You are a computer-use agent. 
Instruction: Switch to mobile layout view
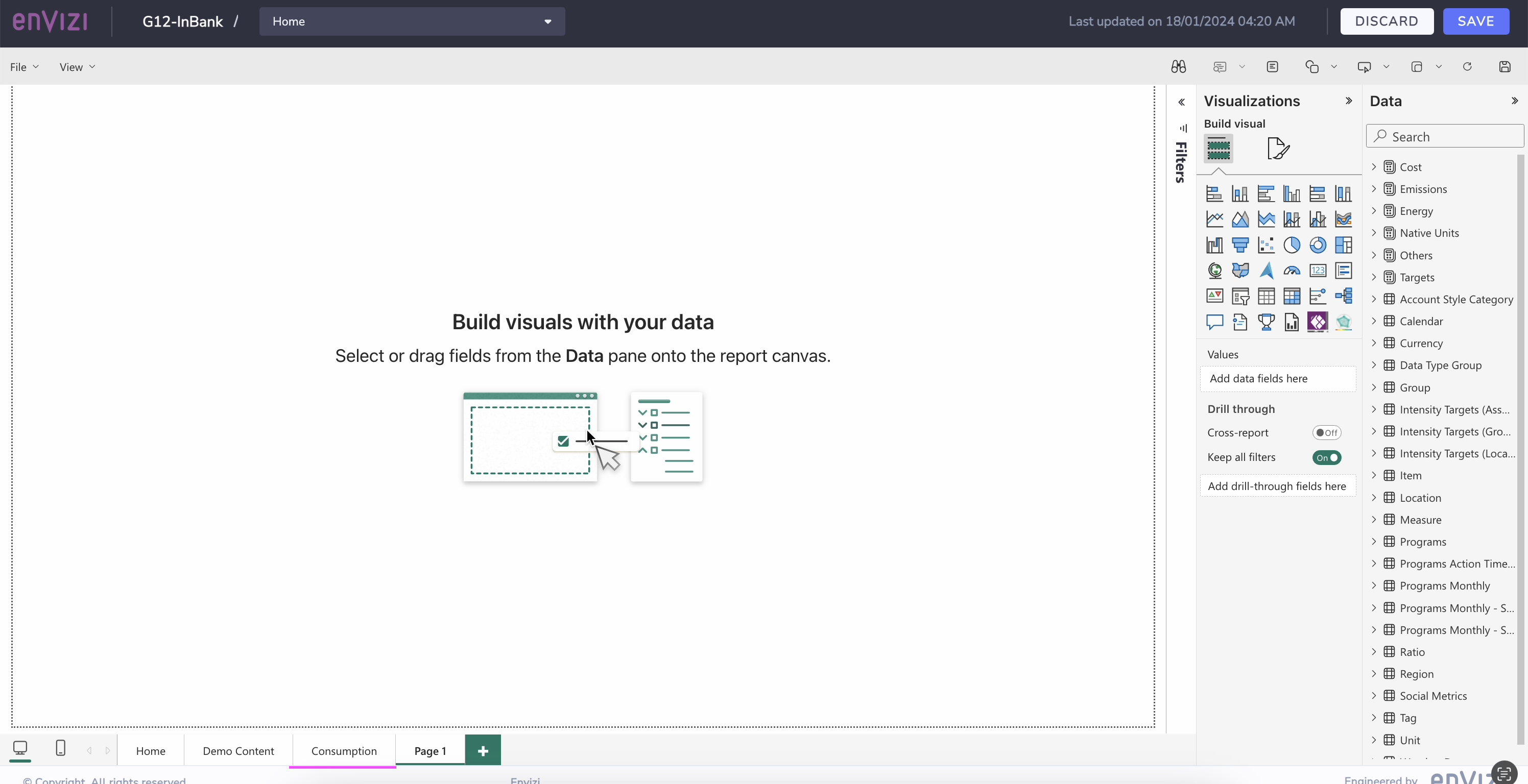[60, 748]
